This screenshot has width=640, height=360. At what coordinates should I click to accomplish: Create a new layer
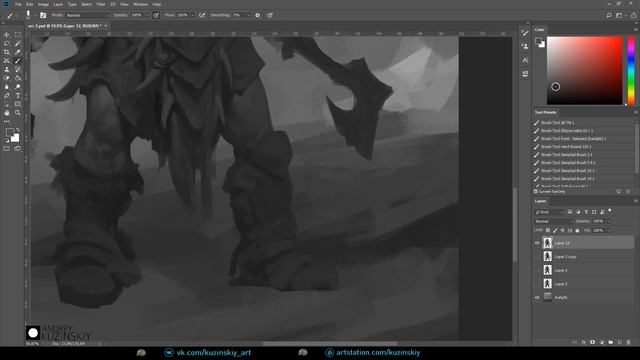pos(620,342)
